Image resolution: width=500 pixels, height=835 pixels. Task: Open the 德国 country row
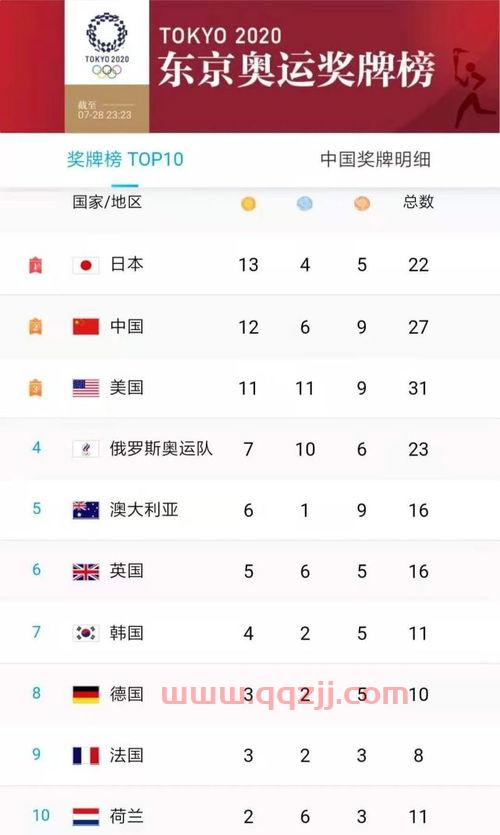[x=250, y=694]
